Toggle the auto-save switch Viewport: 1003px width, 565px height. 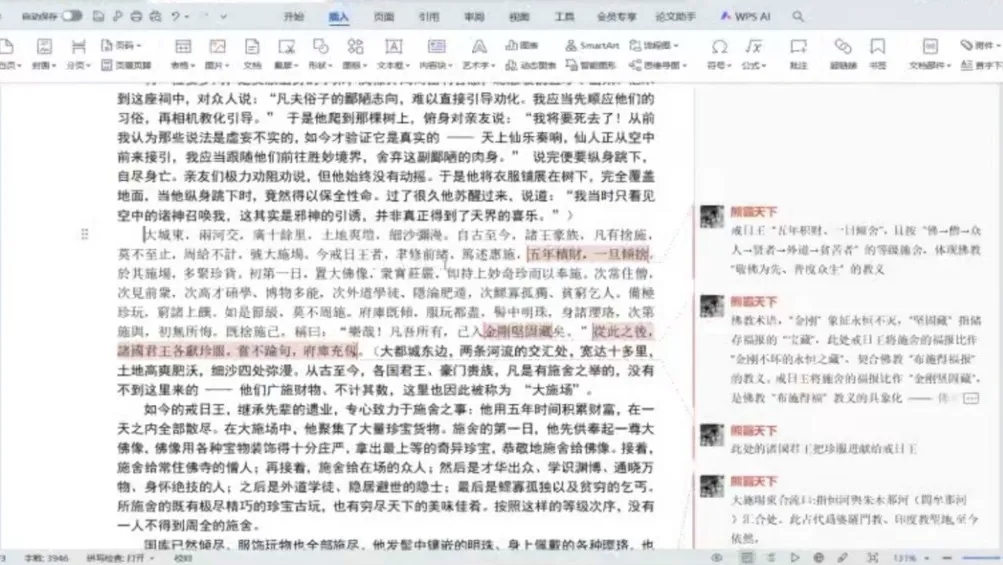72,17
